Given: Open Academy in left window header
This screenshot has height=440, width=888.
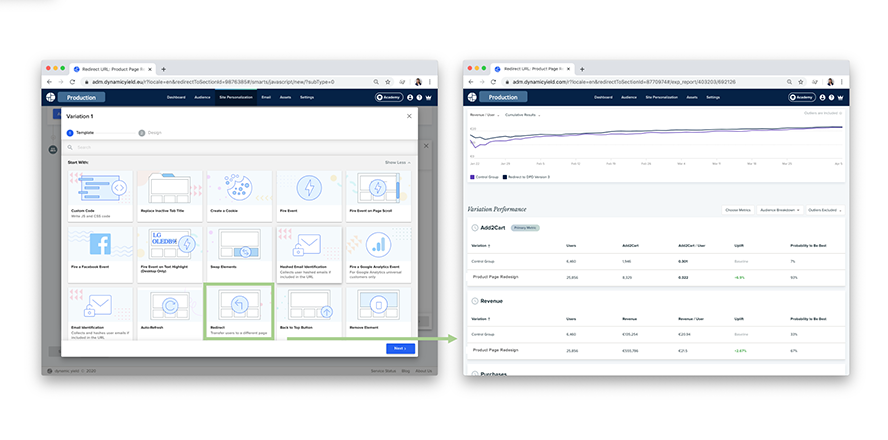Looking at the screenshot, I should pyautogui.click(x=388, y=97).
